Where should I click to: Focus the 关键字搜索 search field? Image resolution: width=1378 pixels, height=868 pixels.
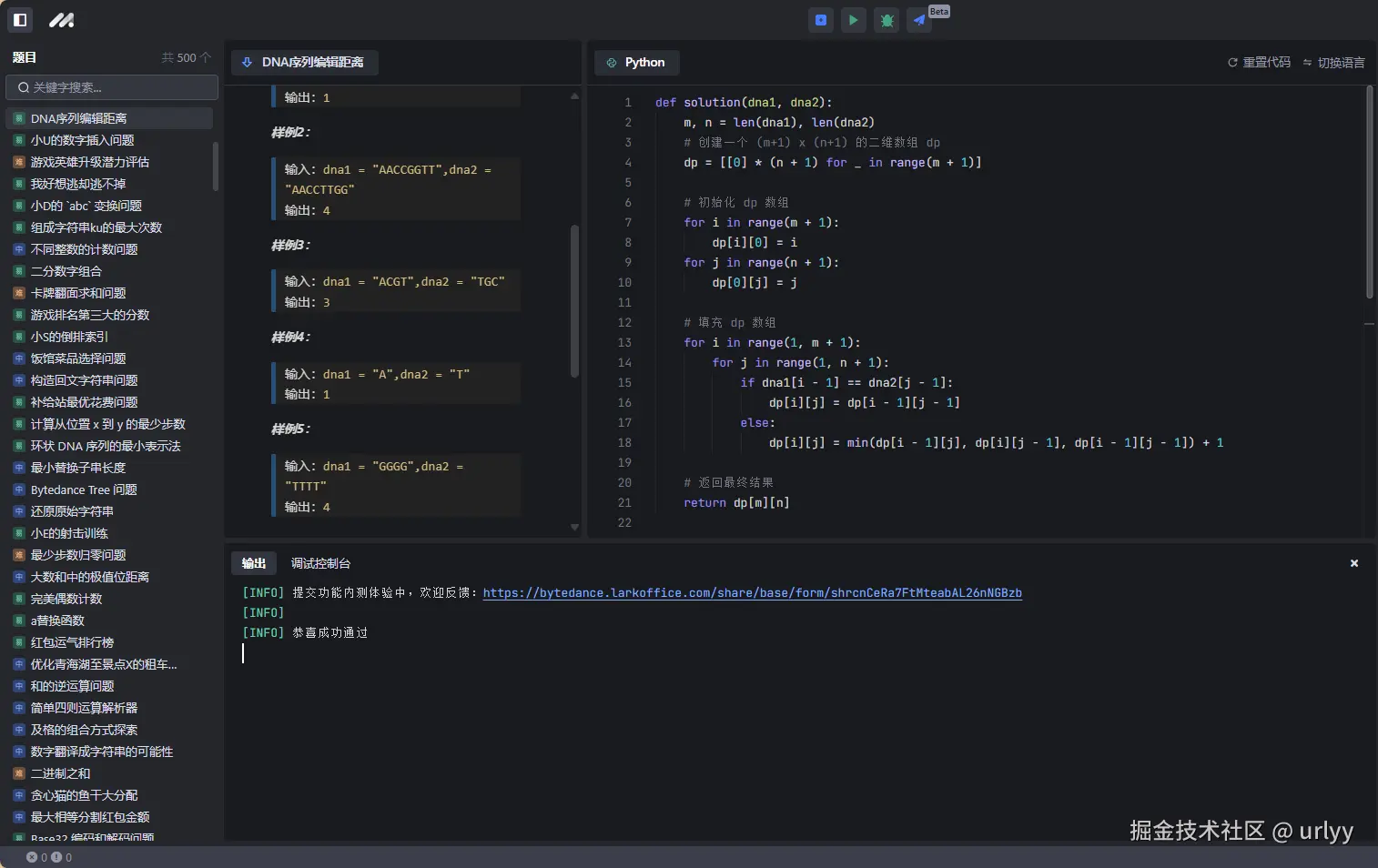pyautogui.click(x=112, y=87)
